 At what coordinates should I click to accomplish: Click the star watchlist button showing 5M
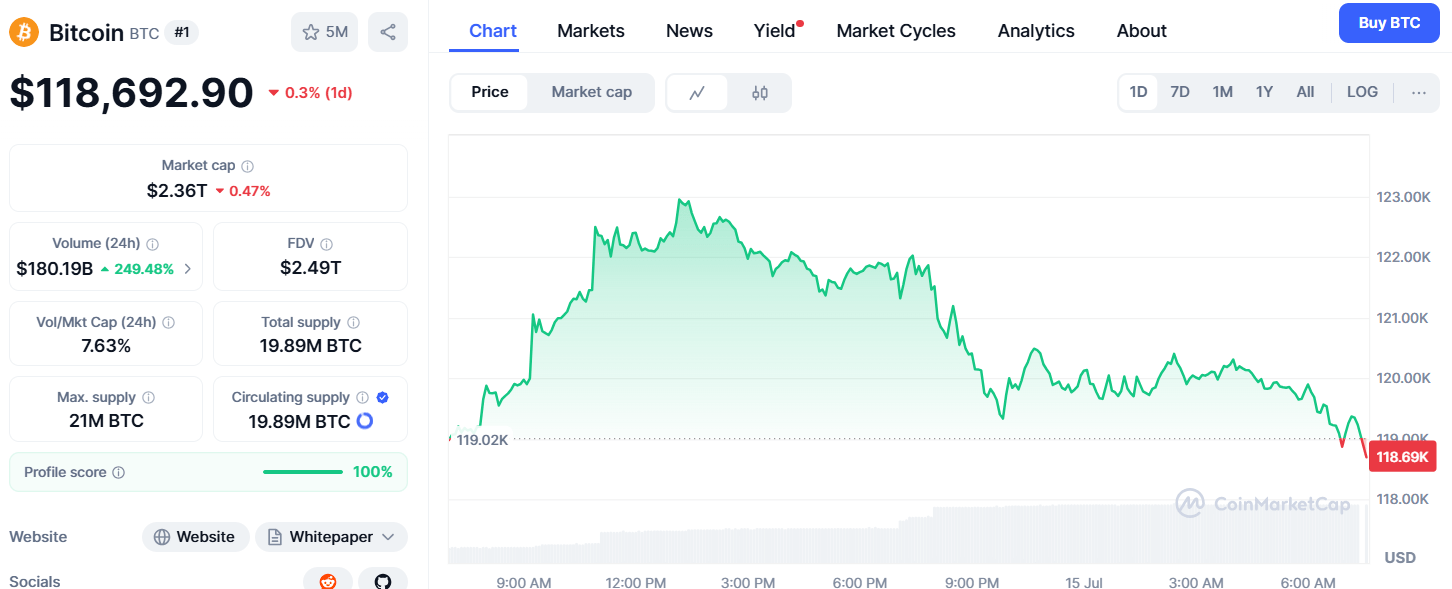point(324,32)
